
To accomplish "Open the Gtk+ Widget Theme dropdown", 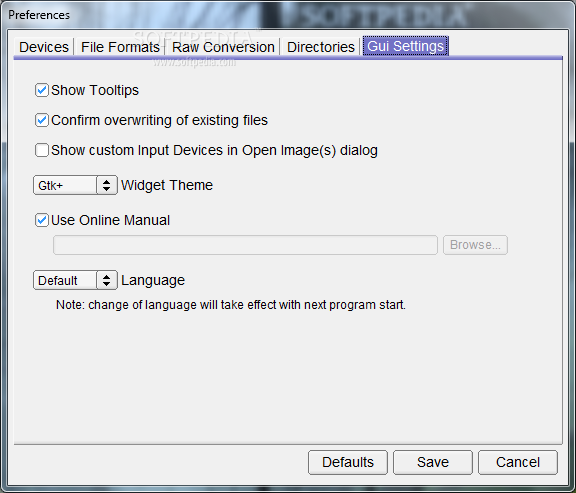I will coord(75,185).
